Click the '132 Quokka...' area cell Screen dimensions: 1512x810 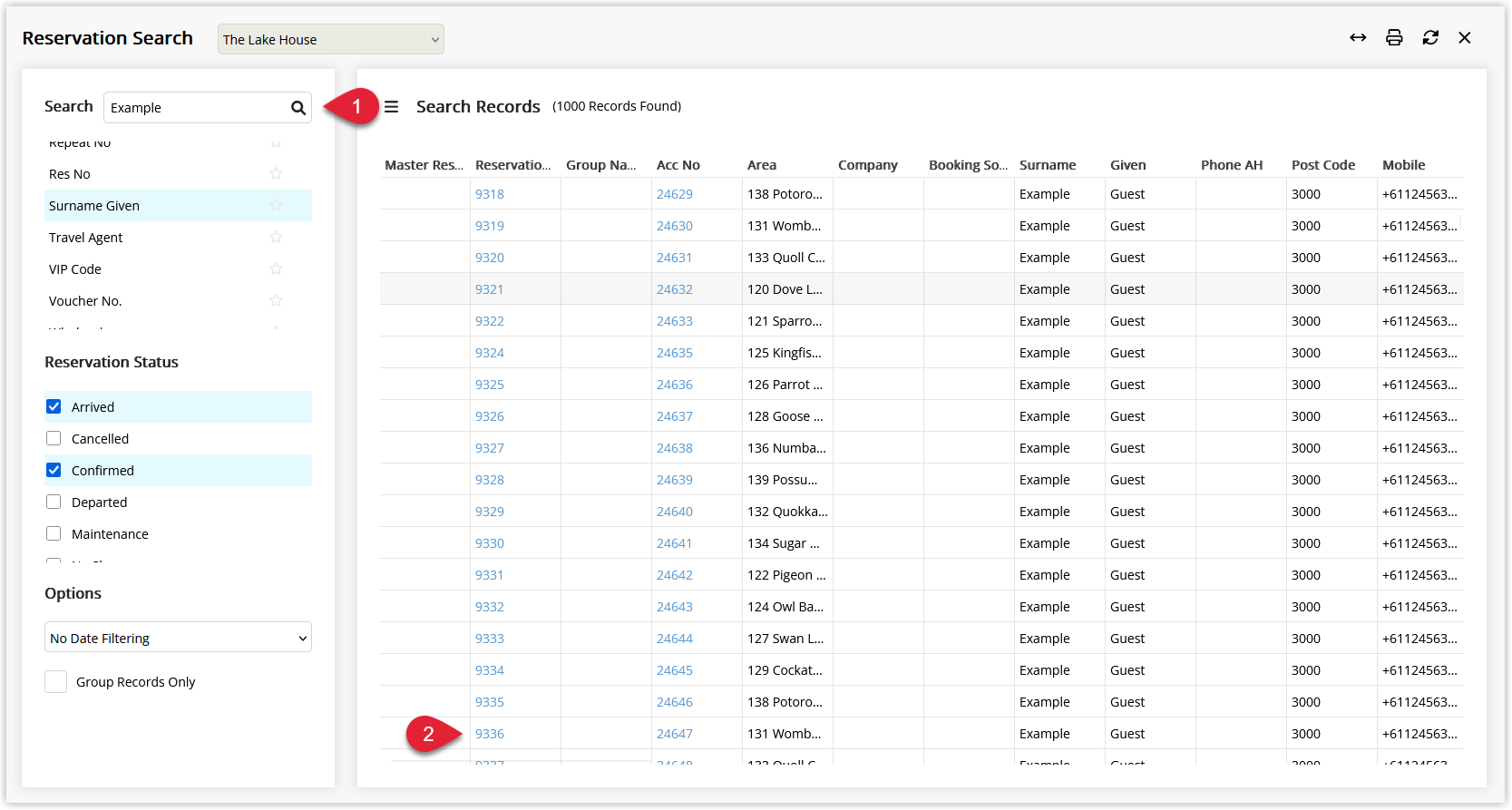pos(787,512)
